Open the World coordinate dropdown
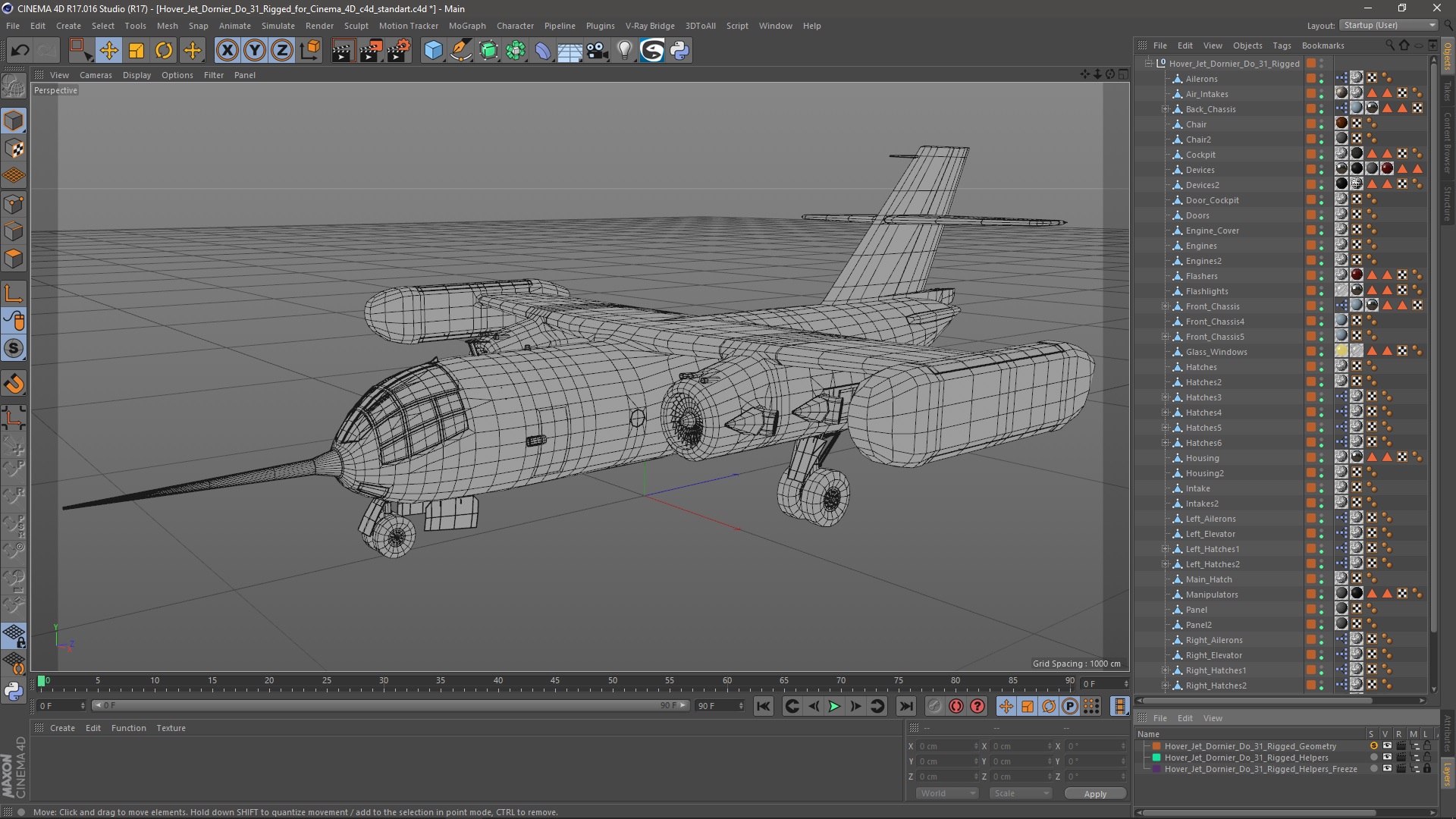This screenshot has width=1456, height=819. (x=946, y=793)
